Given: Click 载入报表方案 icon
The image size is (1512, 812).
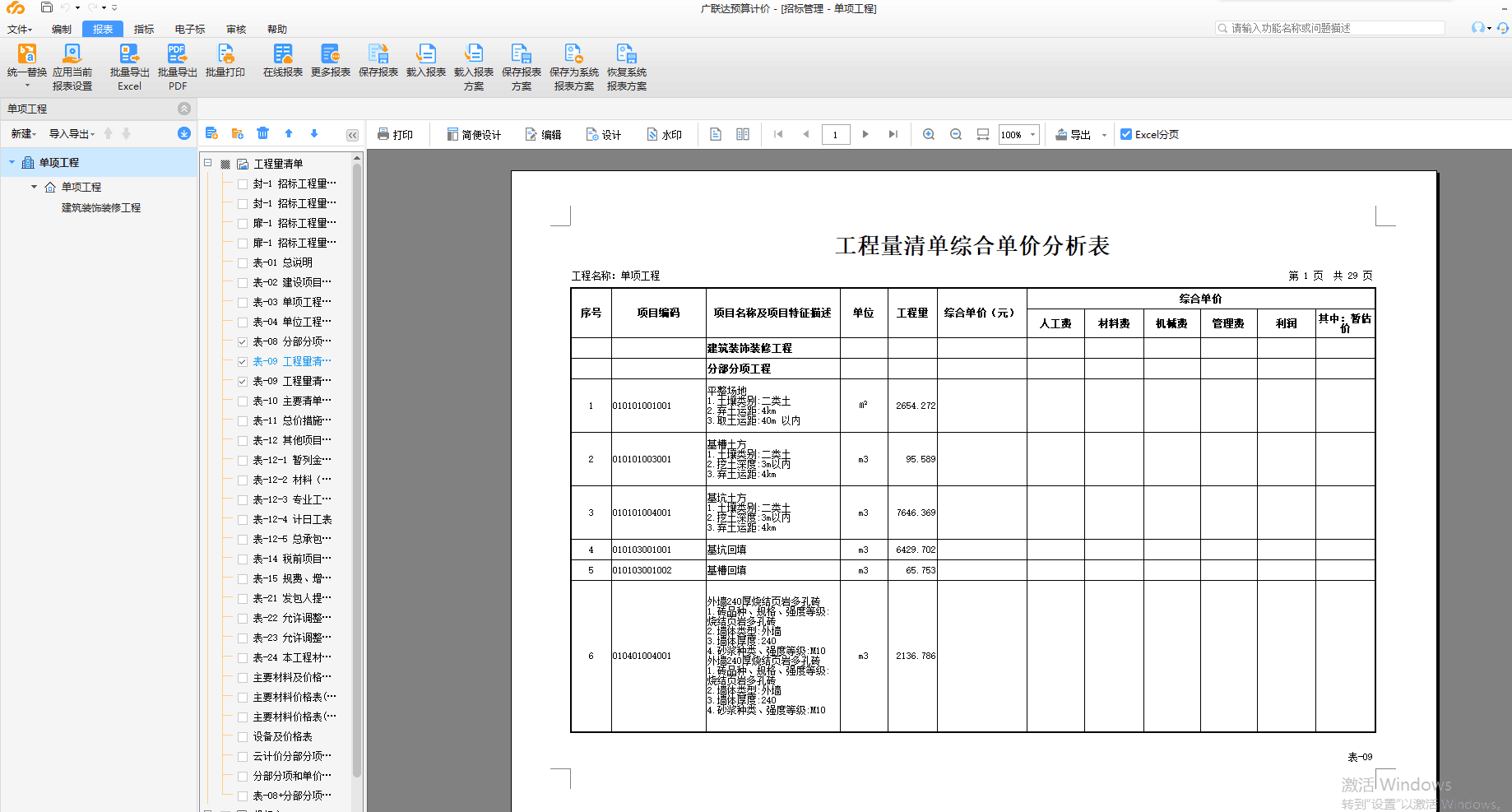Looking at the screenshot, I should pyautogui.click(x=474, y=55).
